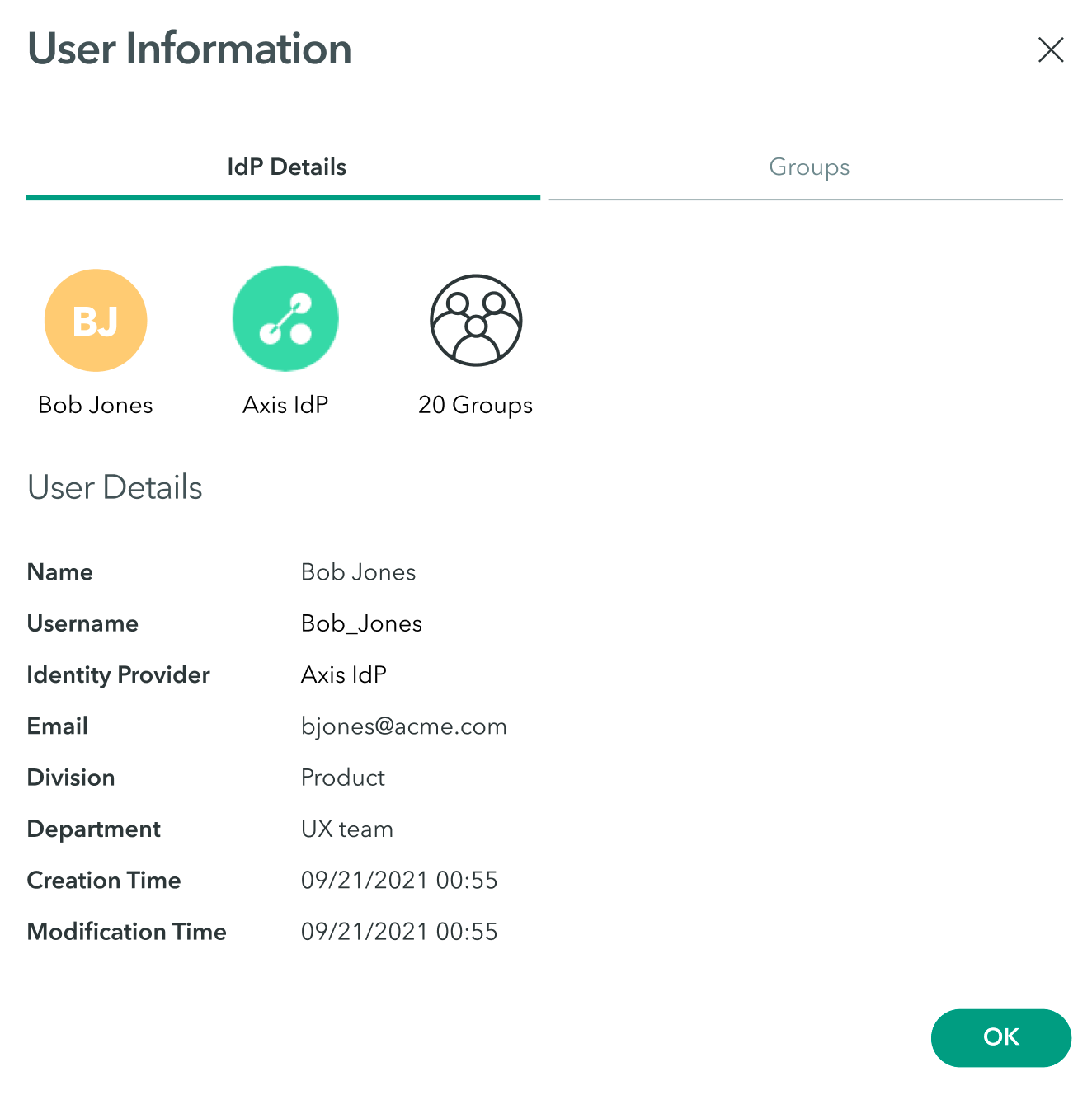Click the Axis IdP caption under icon
The height and width of the screenshot is (1095, 1092).
[x=285, y=405]
